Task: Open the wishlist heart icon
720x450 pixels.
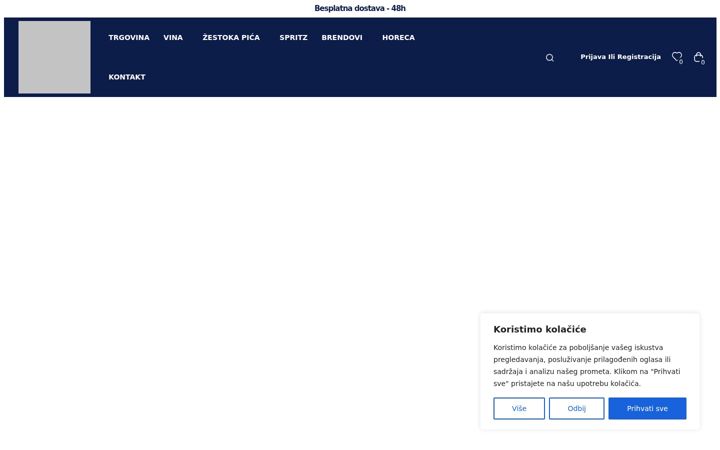Action: coord(677,57)
